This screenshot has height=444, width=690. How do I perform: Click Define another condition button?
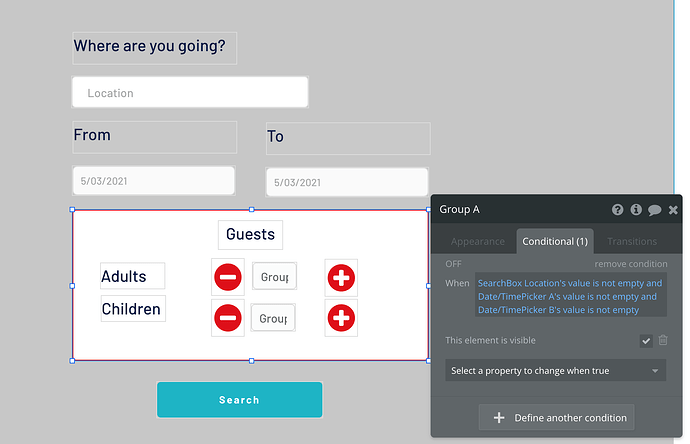click(557, 417)
